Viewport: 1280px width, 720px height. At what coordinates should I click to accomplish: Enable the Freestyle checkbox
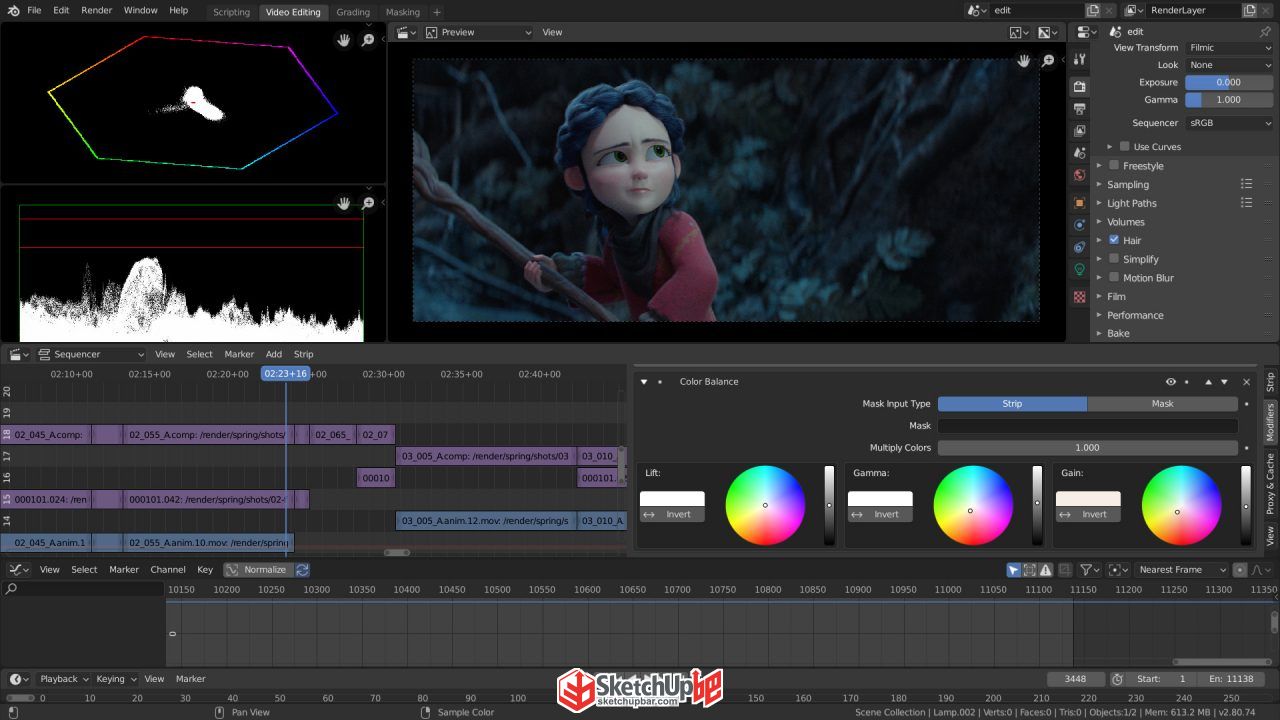coord(1114,166)
